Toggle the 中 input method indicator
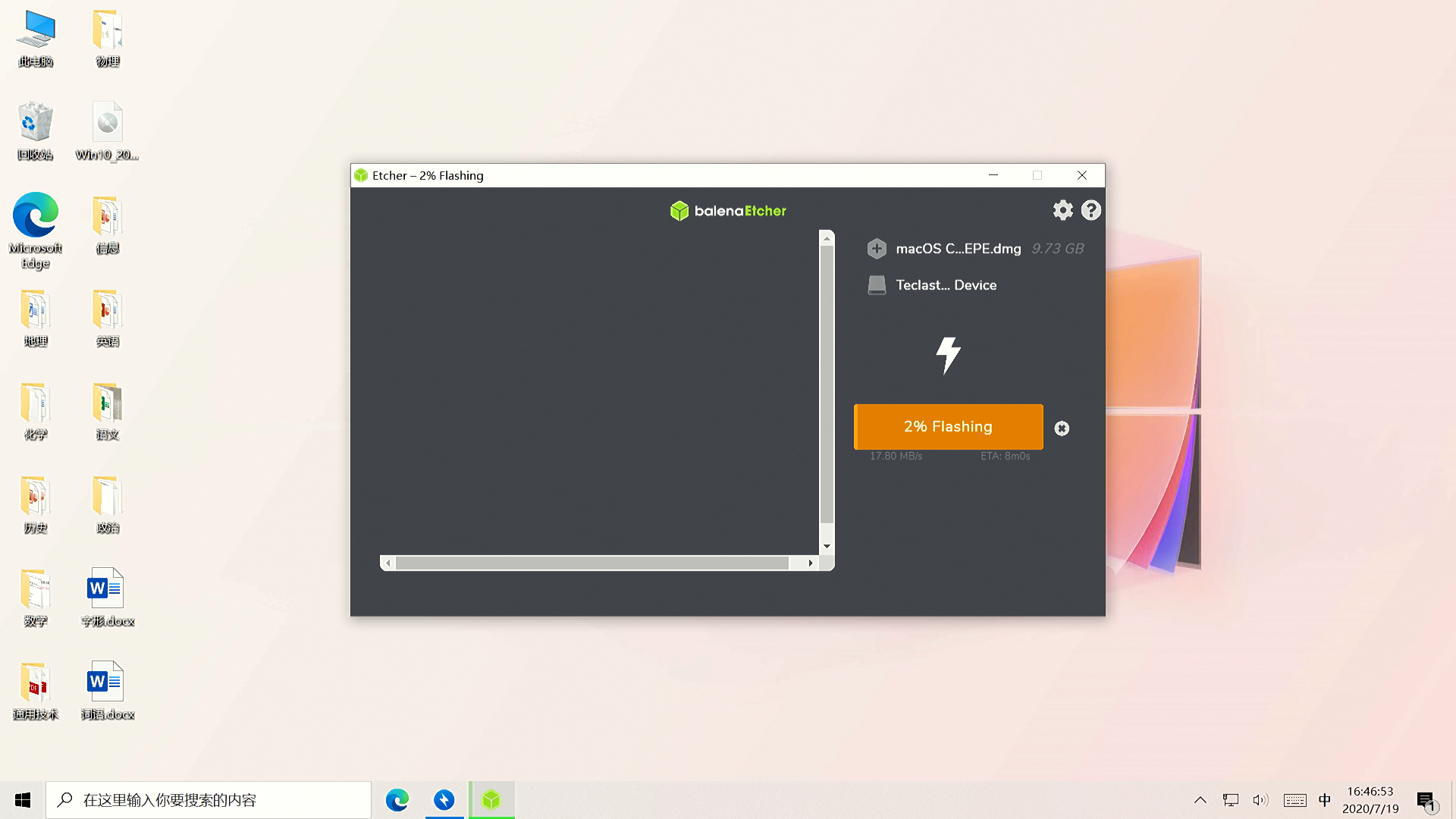1456x819 pixels. coord(1325,800)
